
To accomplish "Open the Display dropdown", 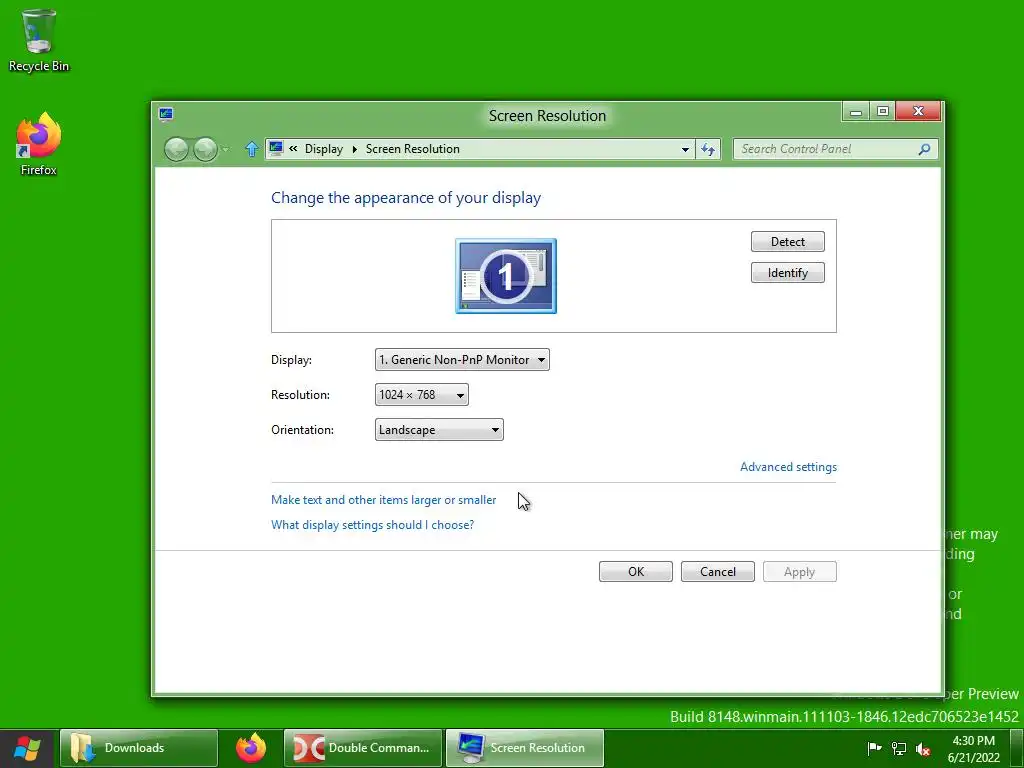I will (462, 360).
